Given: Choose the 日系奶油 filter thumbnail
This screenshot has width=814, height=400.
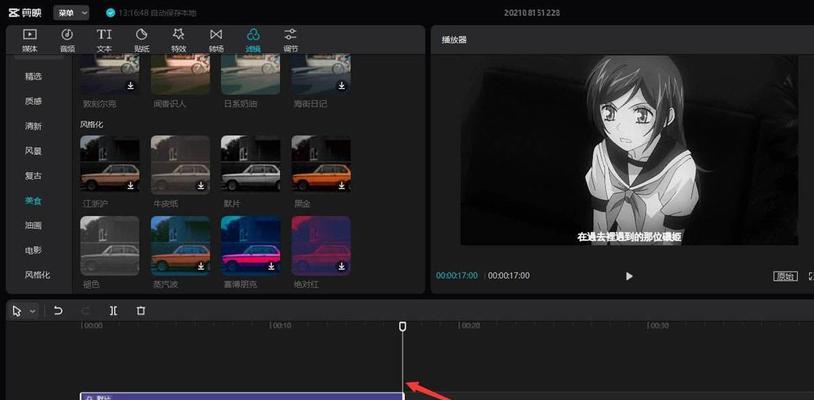Looking at the screenshot, I should (251, 75).
